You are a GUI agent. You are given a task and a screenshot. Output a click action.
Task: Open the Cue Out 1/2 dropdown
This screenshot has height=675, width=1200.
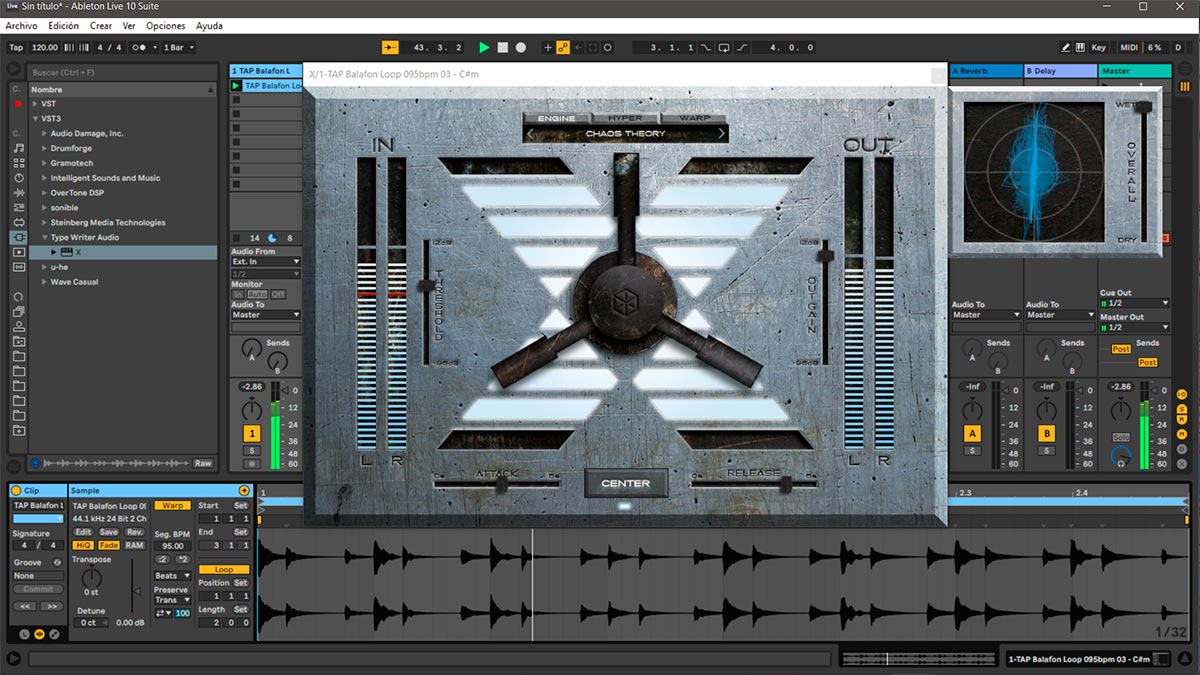click(1134, 303)
